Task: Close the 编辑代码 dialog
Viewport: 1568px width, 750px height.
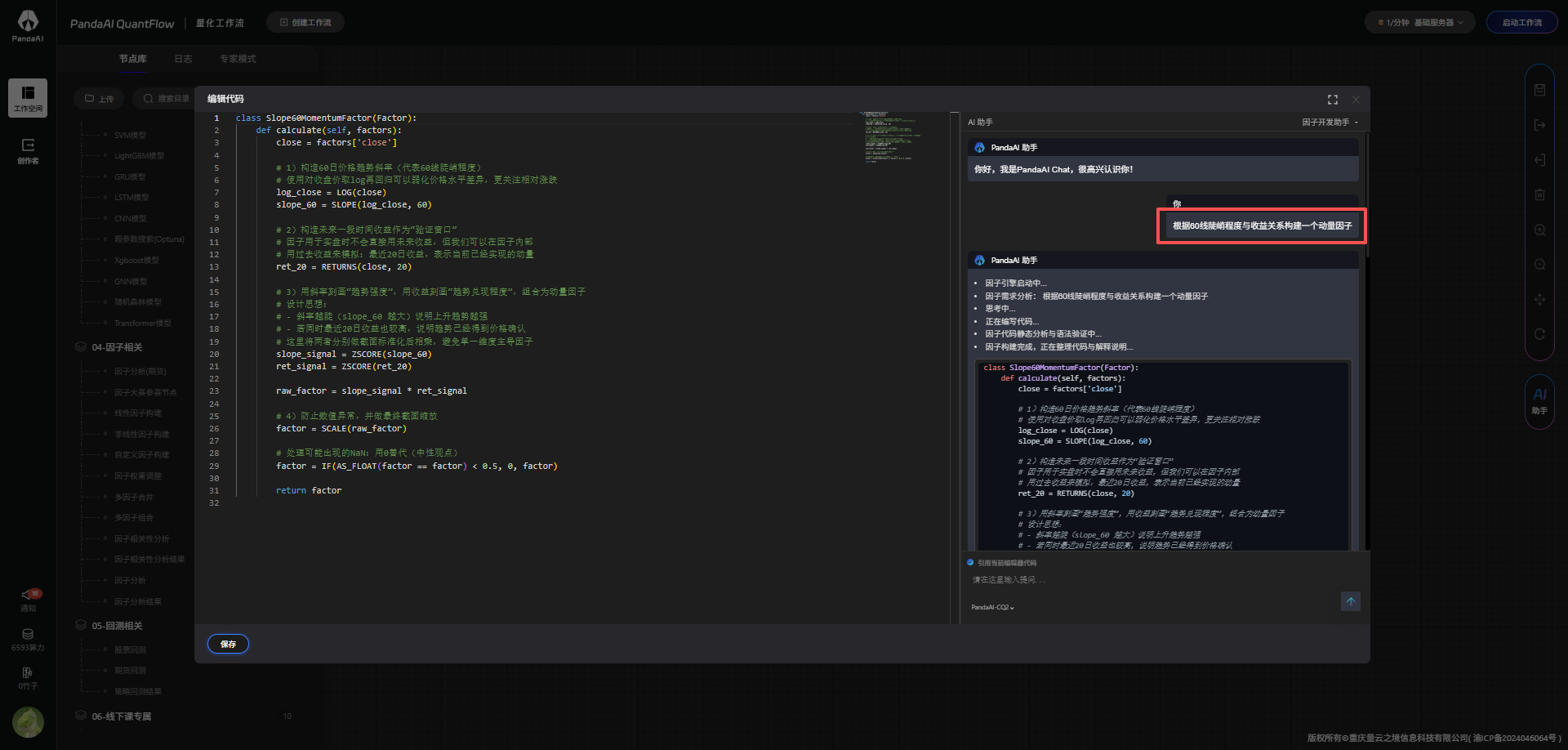Action: (1356, 100)
